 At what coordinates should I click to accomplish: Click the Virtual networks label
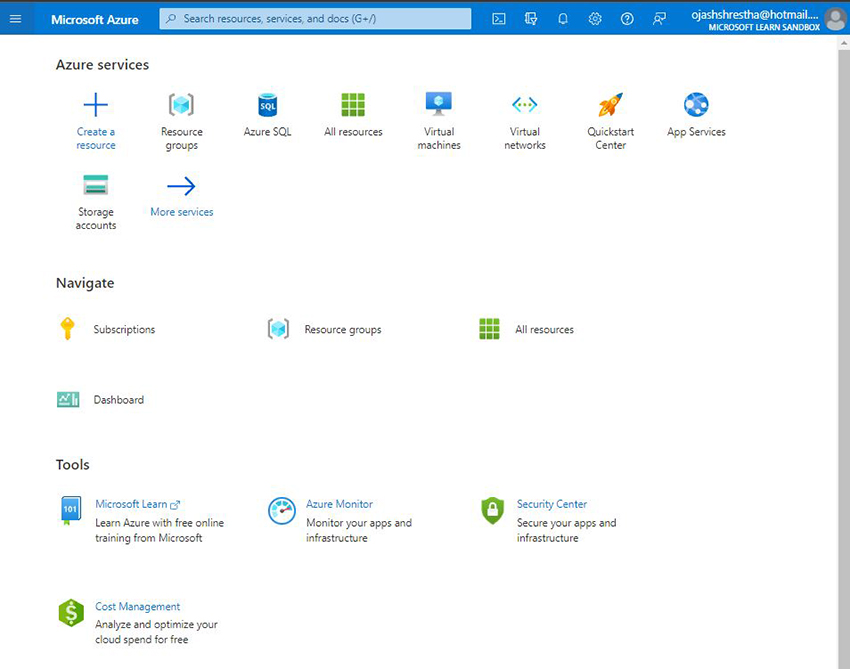click(x=525, y=138)
